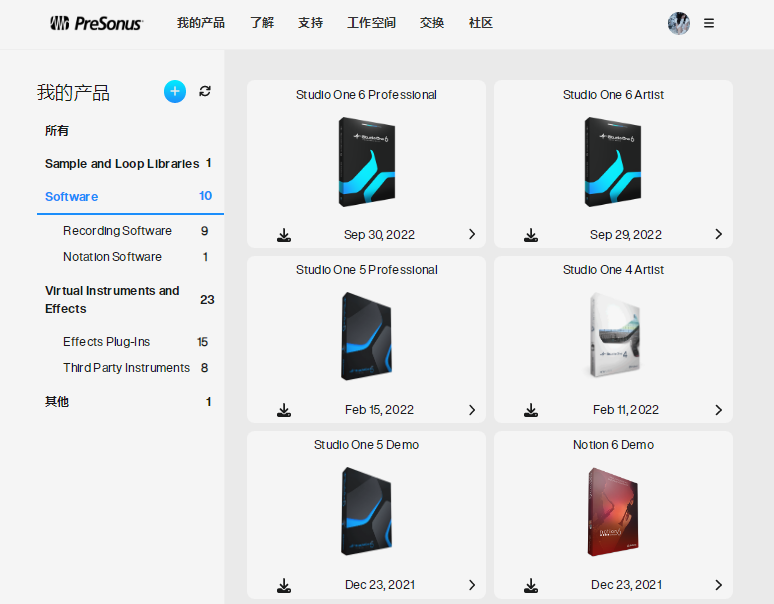Click the Studio One 6 Artist title
Screen dimensions: 774x604
tap(613, 95)
